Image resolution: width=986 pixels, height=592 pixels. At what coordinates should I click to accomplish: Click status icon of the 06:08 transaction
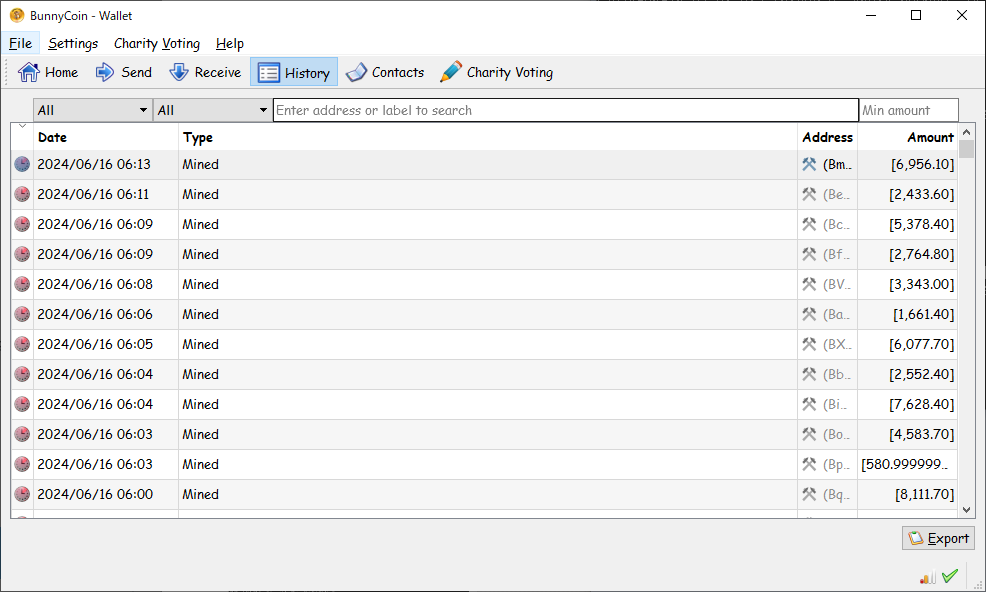[22, 284]
